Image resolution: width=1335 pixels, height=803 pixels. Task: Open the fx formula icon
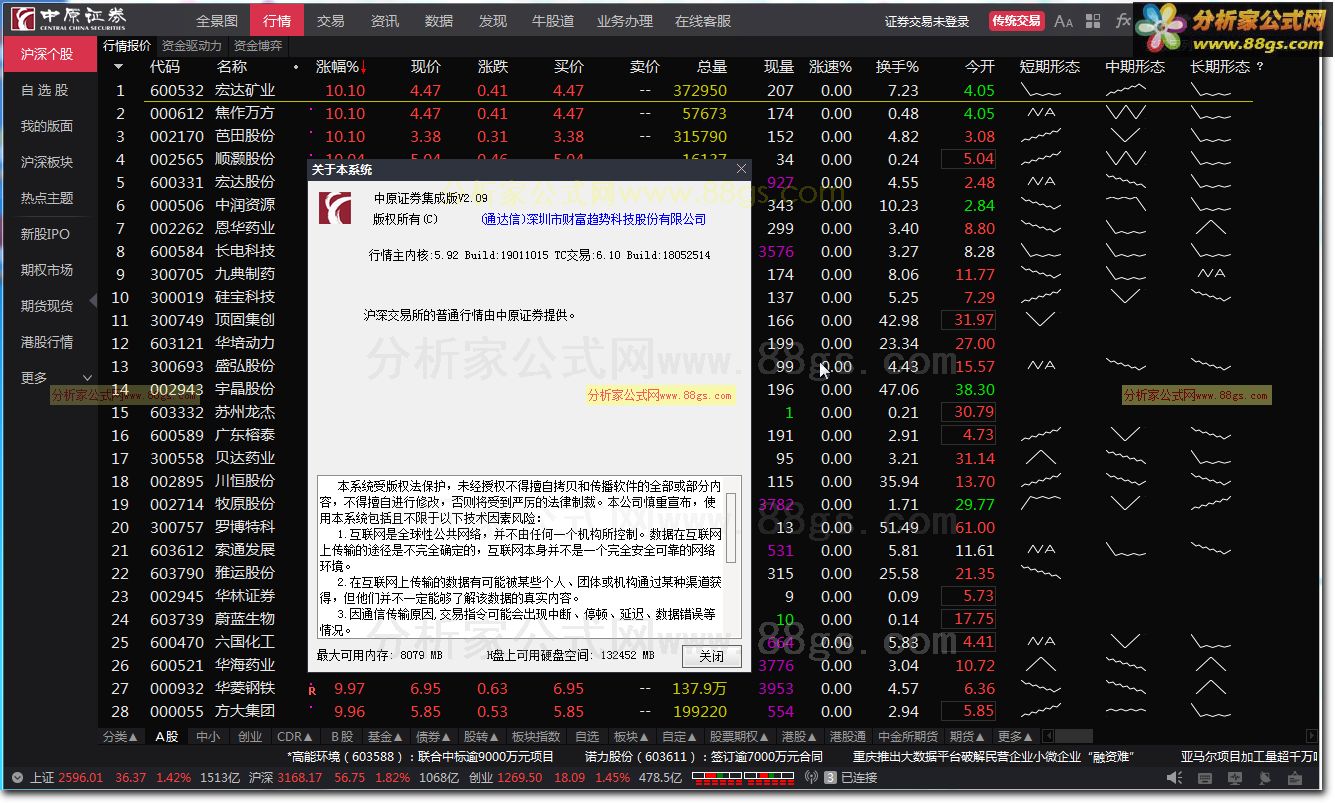coord(1122,21)
